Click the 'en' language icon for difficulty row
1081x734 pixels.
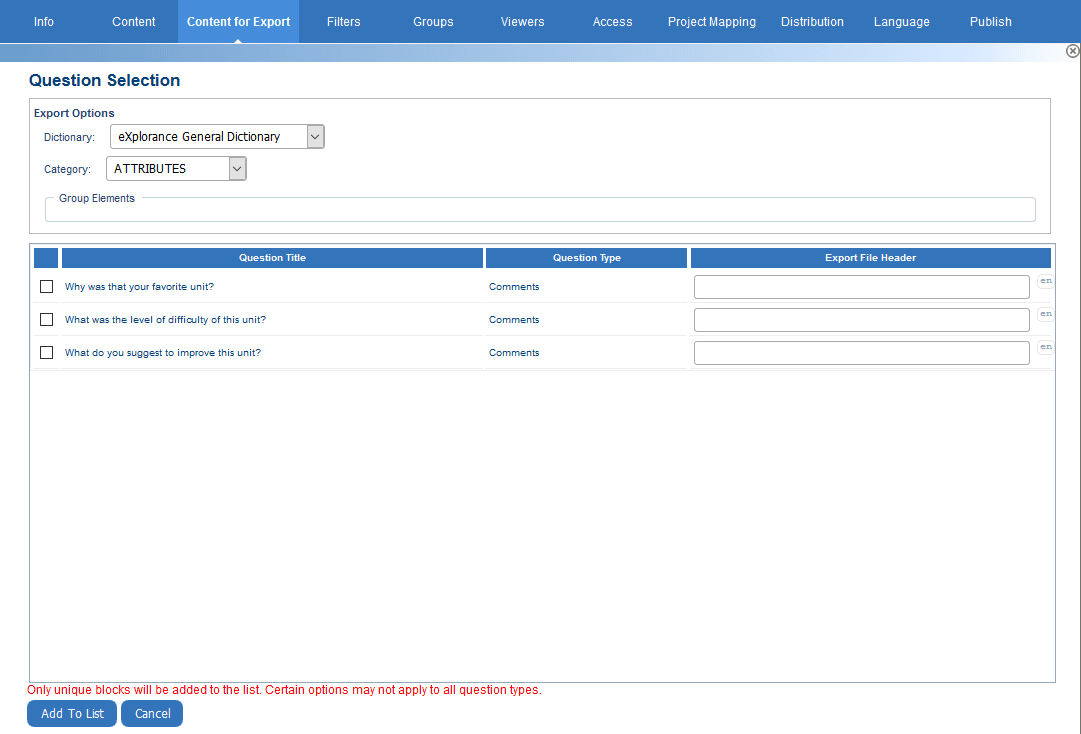click(x=1046, y=314)
